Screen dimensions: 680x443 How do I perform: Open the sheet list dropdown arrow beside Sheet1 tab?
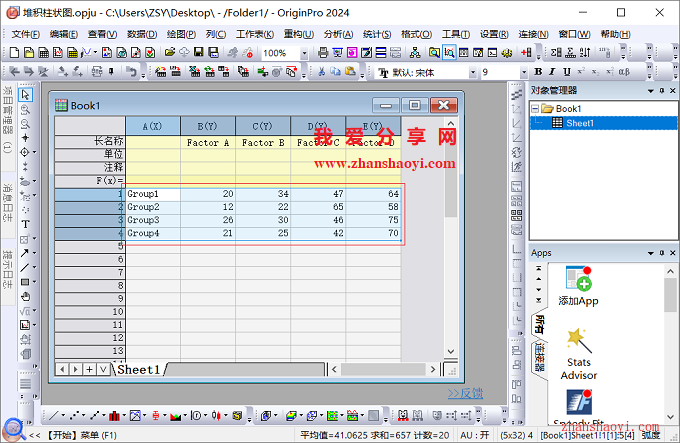point(103,369)
